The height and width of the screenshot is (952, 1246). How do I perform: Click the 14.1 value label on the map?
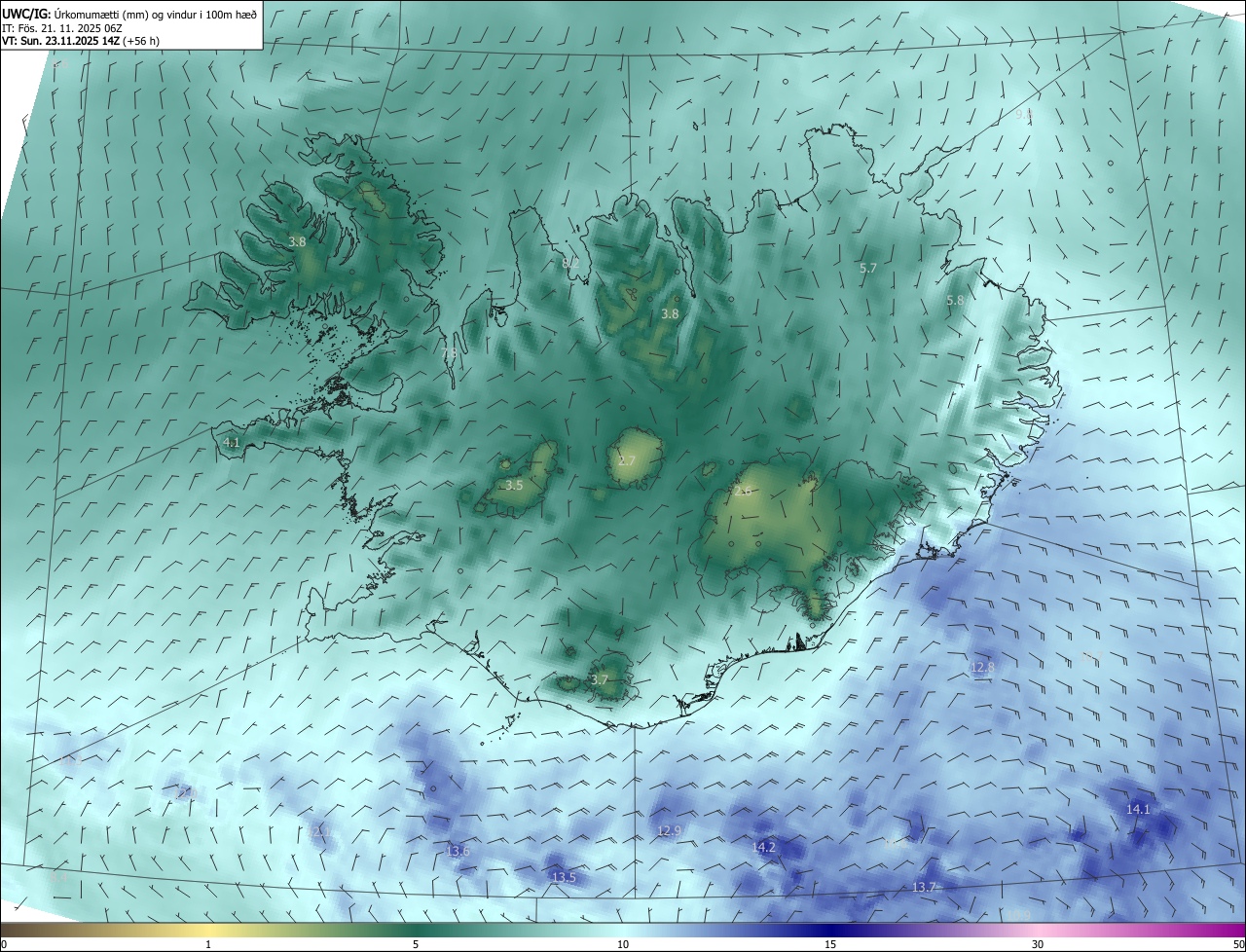coord(1138,810)
